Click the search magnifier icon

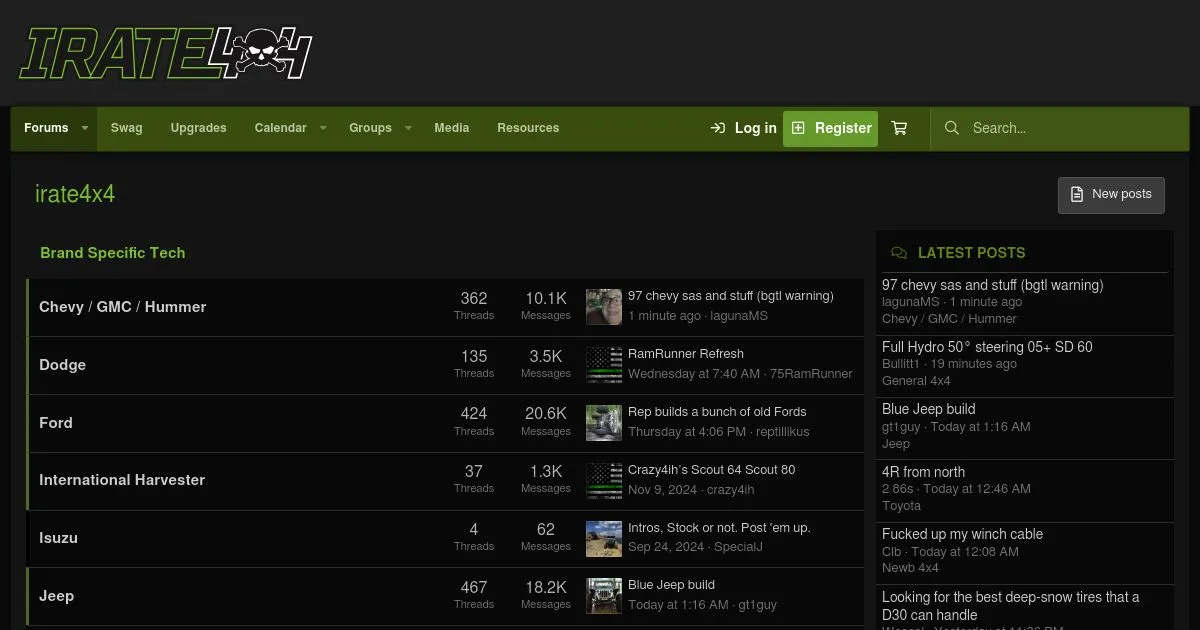pyautogui.click(x=952, y=128)
